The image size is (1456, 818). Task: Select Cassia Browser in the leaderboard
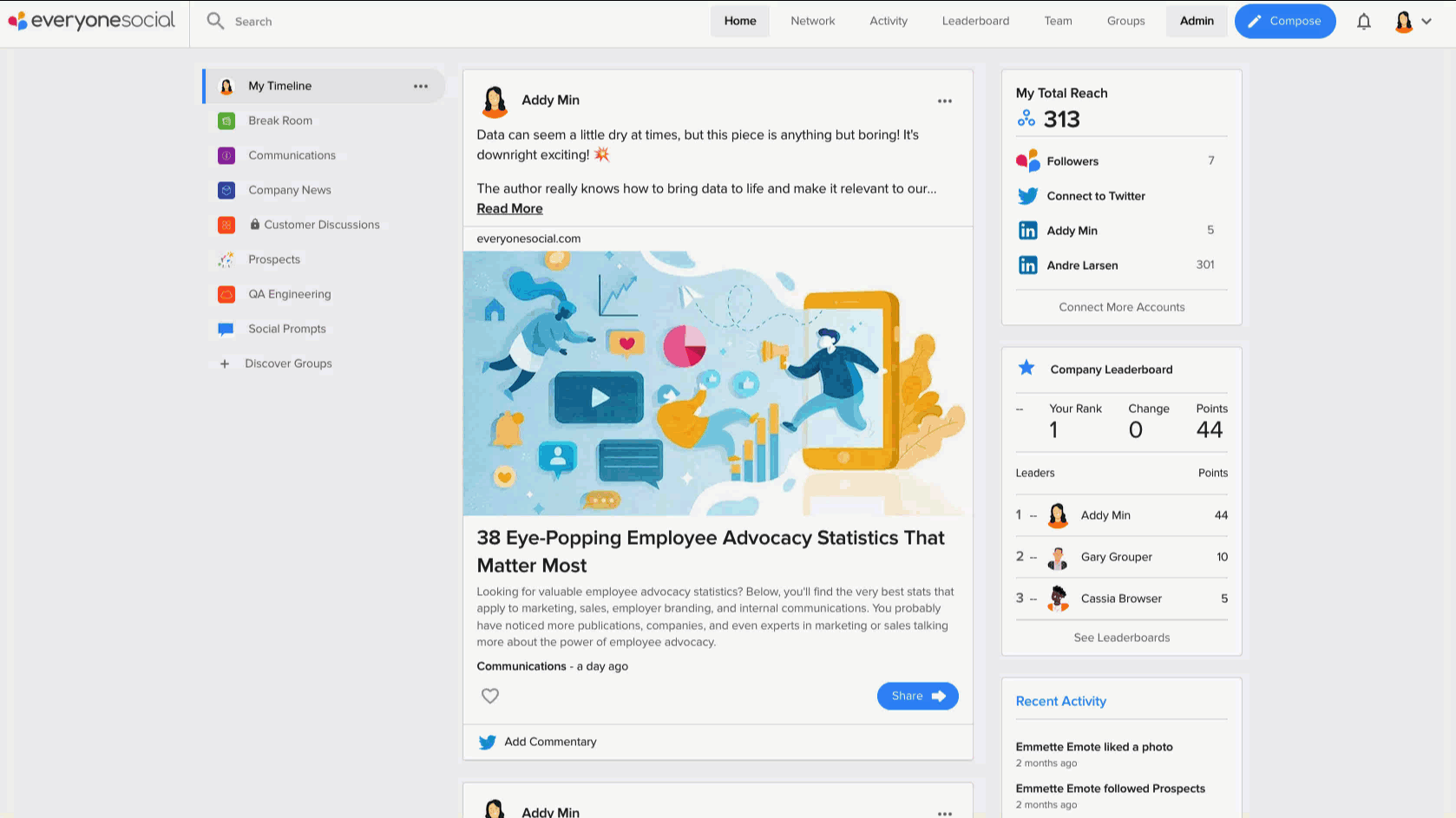coord(1122,599)
